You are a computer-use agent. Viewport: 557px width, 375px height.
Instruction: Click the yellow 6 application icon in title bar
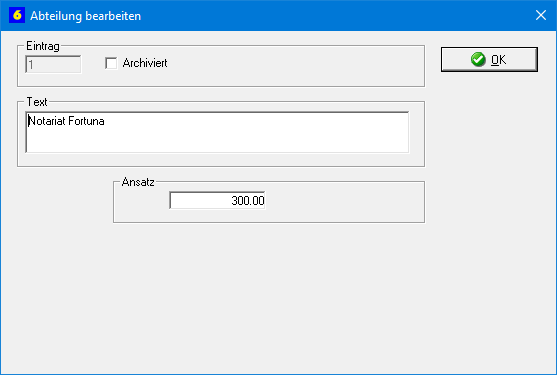[17, 16]
